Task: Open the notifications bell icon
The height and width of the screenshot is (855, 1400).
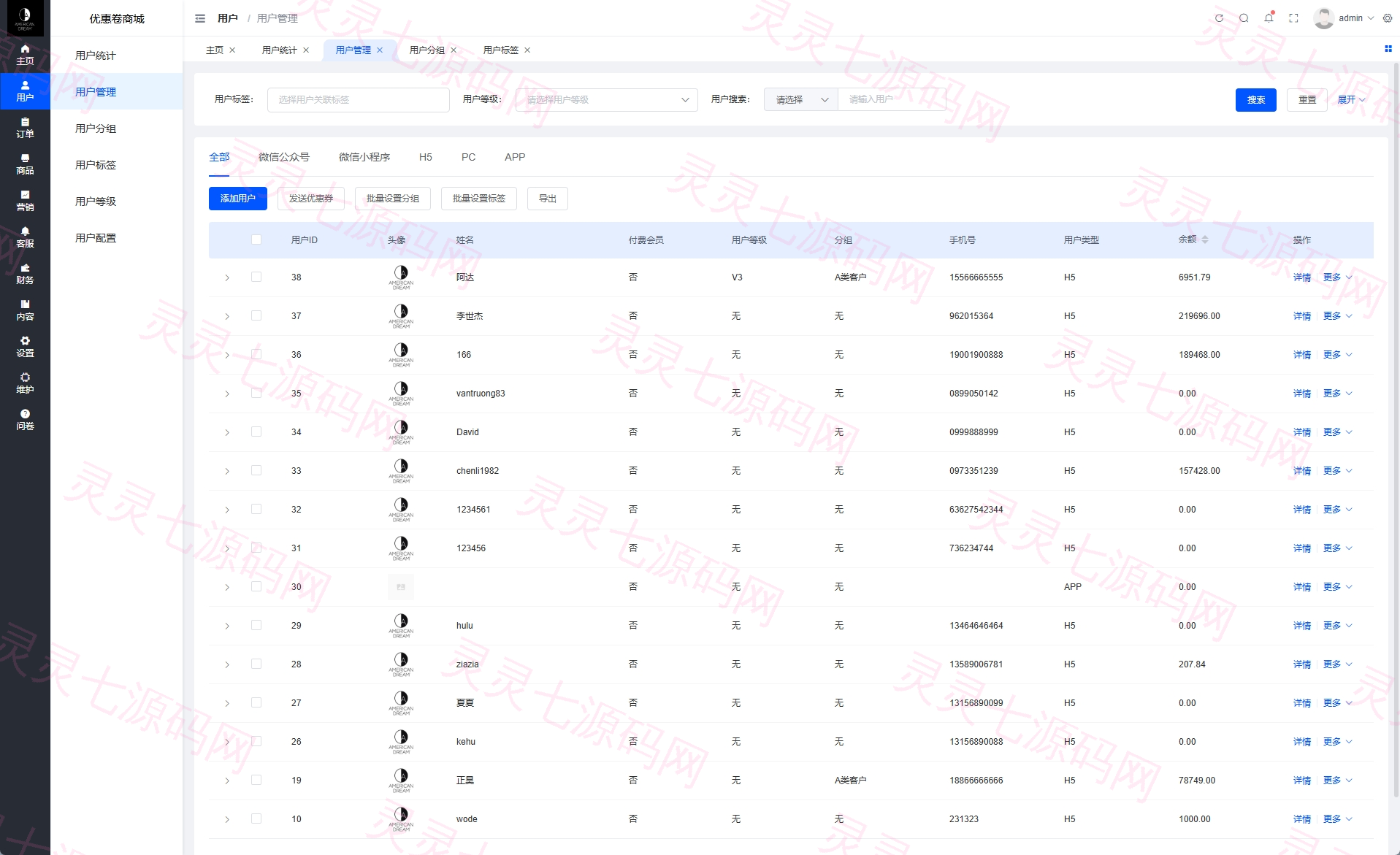Action: (1269, 18)
